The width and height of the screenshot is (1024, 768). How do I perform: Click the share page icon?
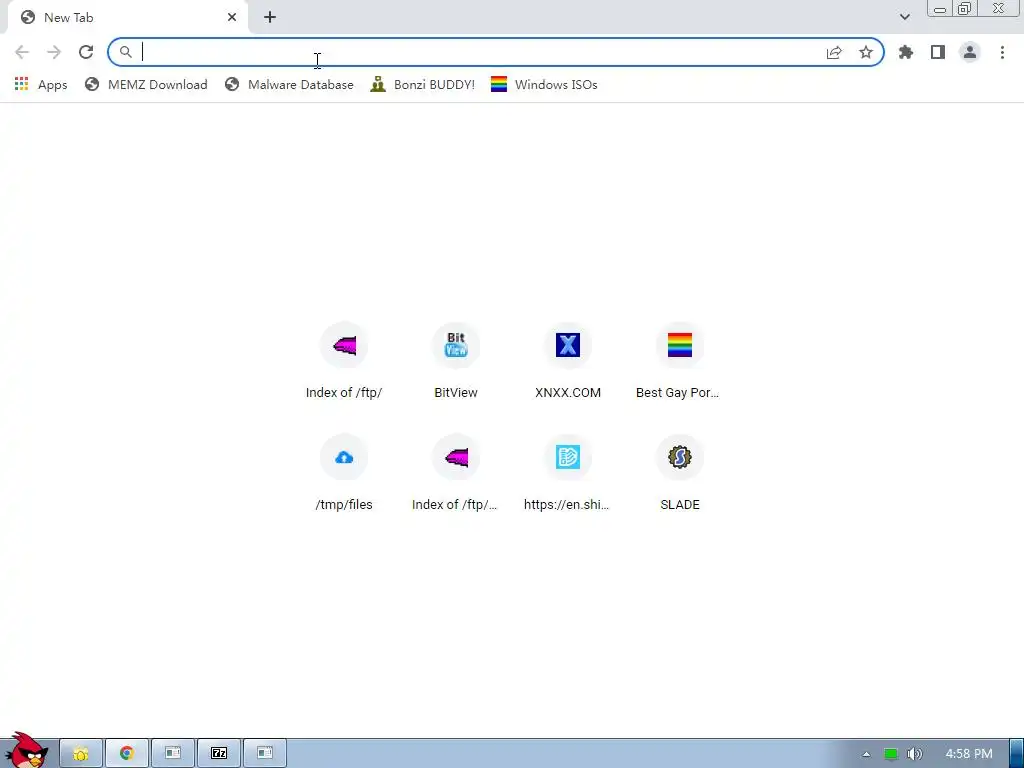834,52
